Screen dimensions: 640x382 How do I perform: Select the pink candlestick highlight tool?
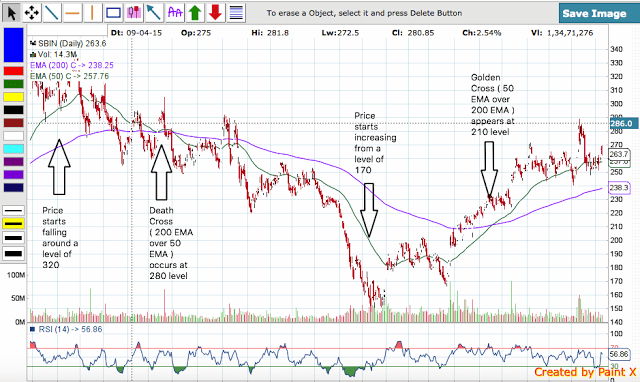[133, 13]
